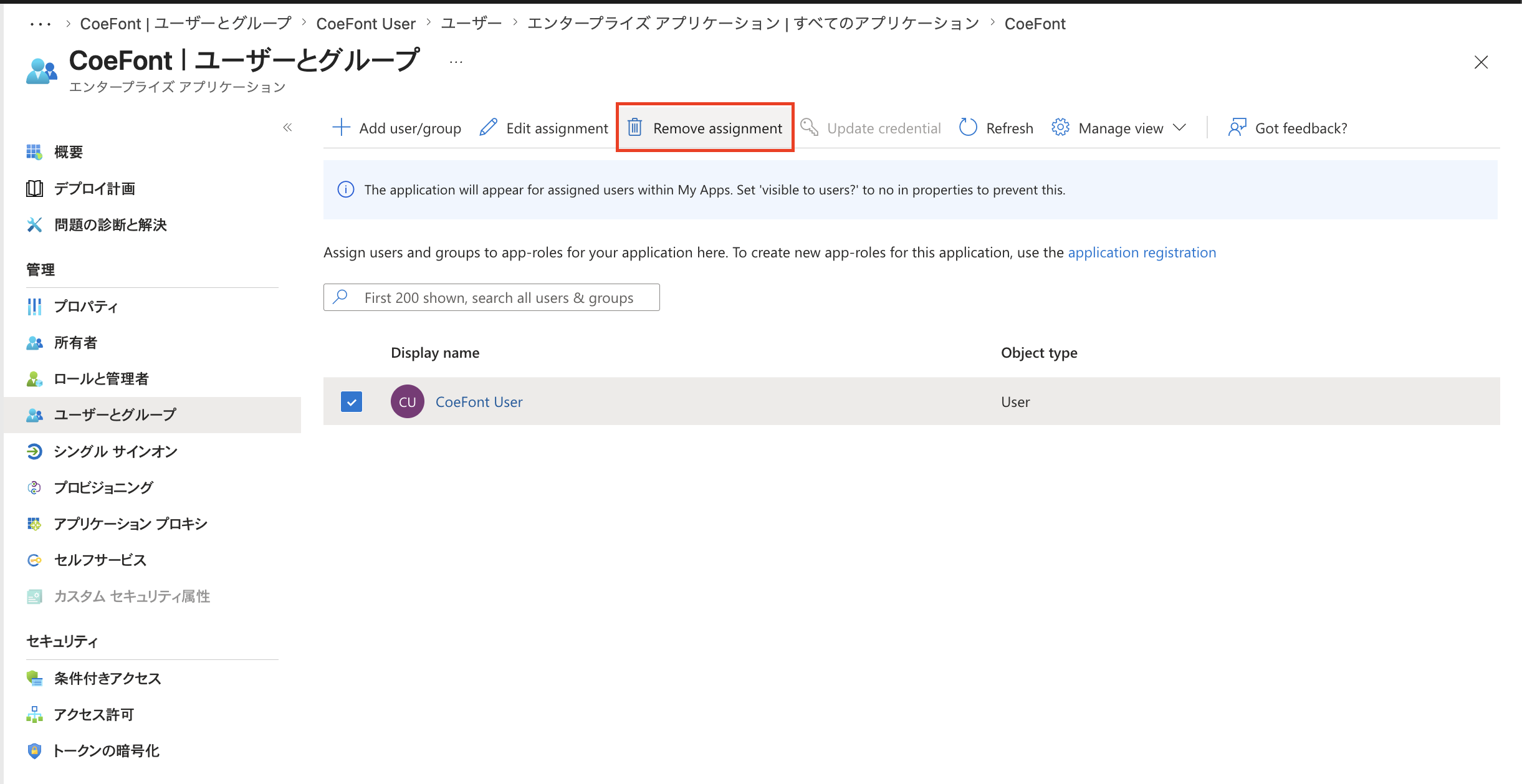Viewport: 1522px width, 784px height.
Task: Click Edit assignment button
Action: point(543,127)
